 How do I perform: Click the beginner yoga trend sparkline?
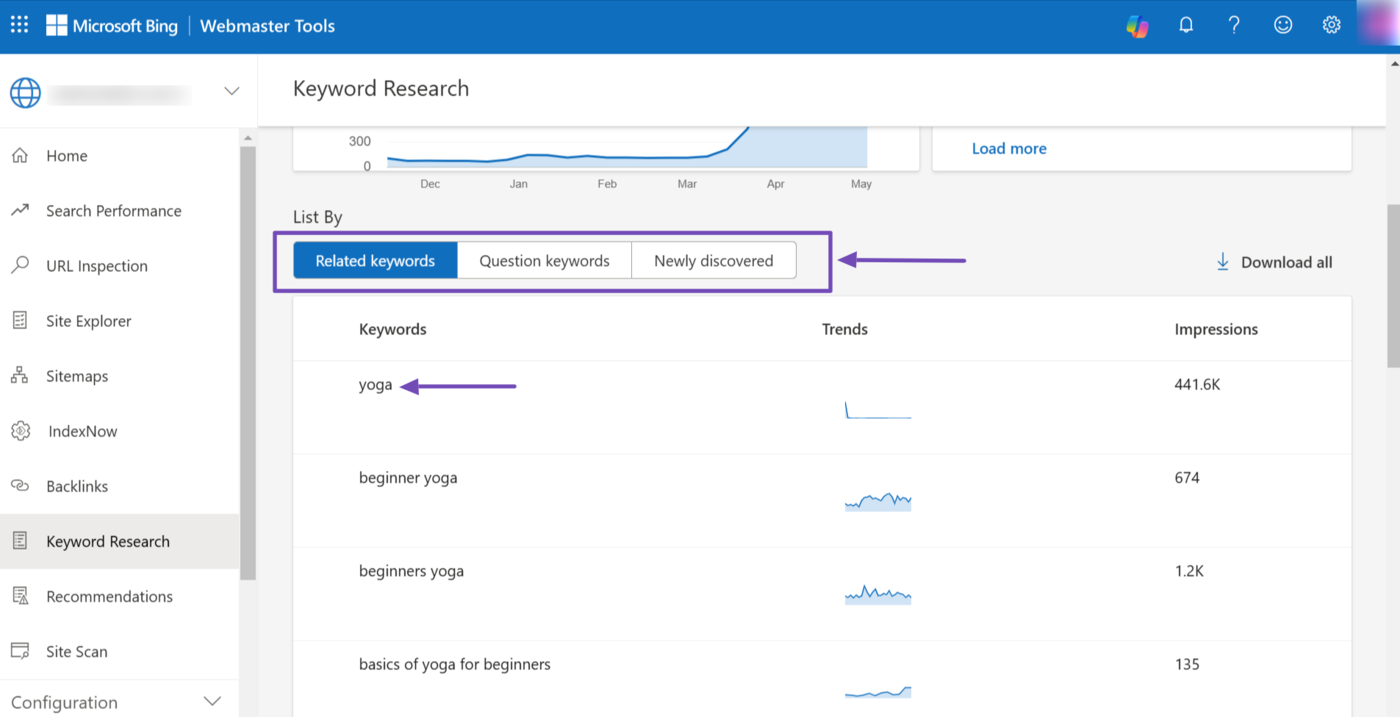[x=878, y=501]
